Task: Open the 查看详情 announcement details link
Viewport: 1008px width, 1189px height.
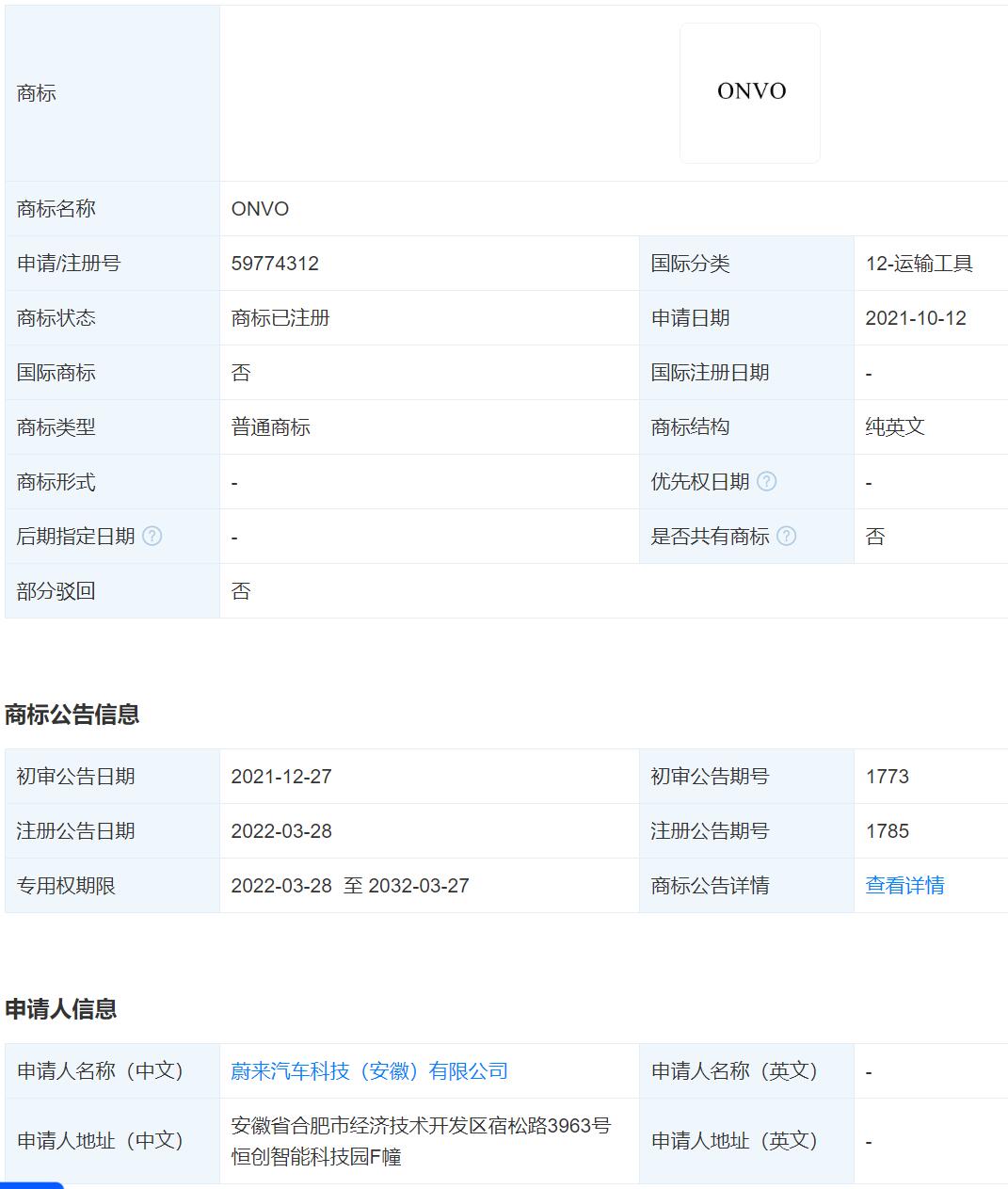Action: point(904,886)
